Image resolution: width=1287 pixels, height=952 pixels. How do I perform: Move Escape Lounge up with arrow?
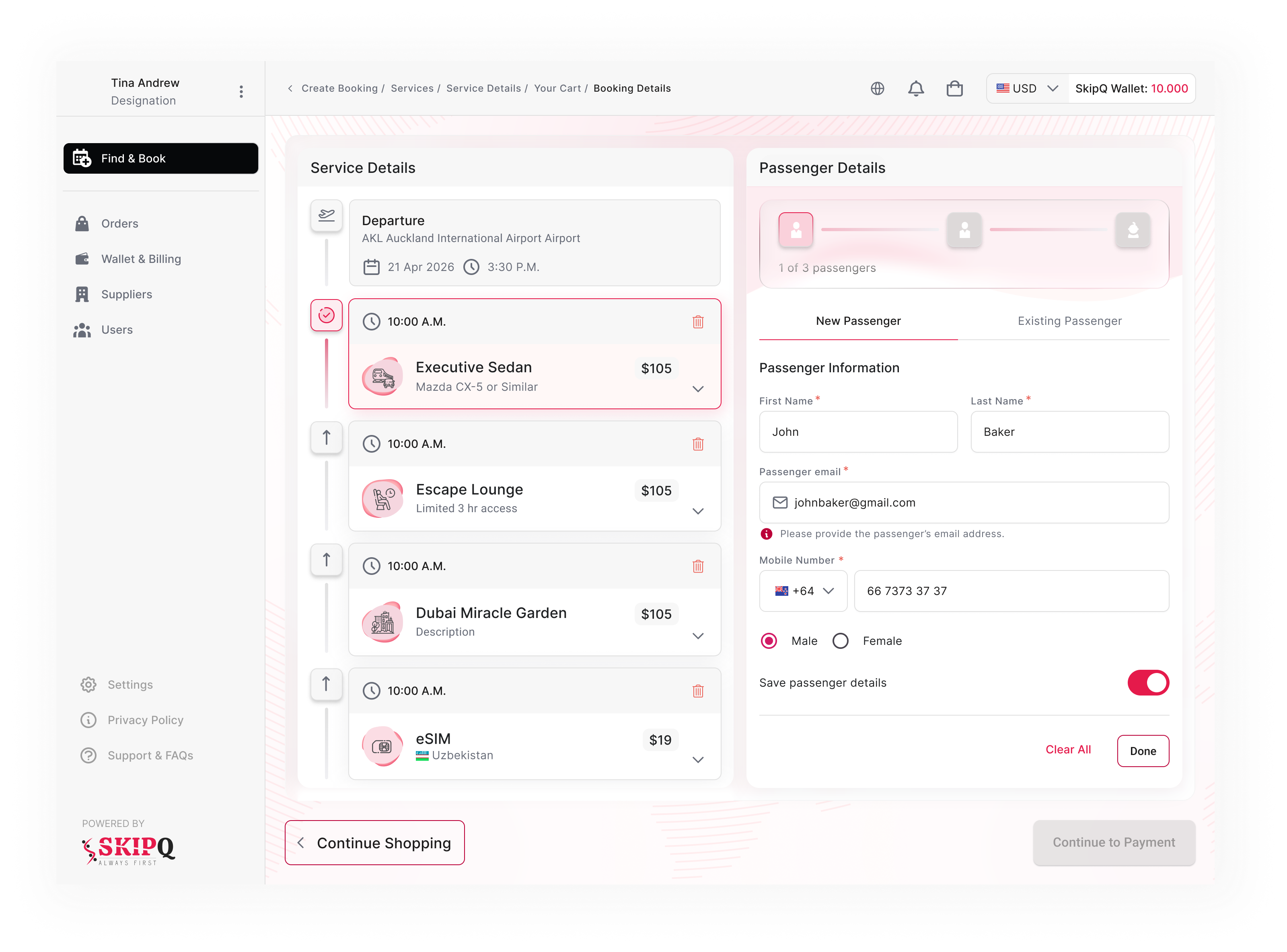point(326,437)
